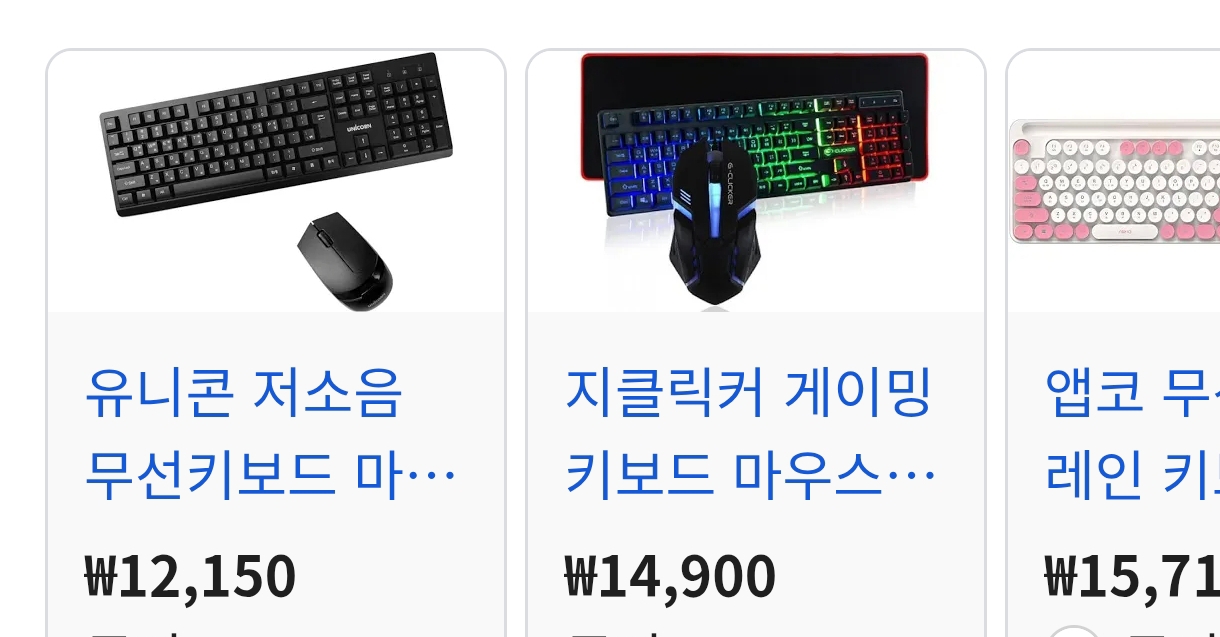Click the ₩12,150 price
This screenshot has height=637, width=1220.
pyautogui.click(x=190, y=576)
